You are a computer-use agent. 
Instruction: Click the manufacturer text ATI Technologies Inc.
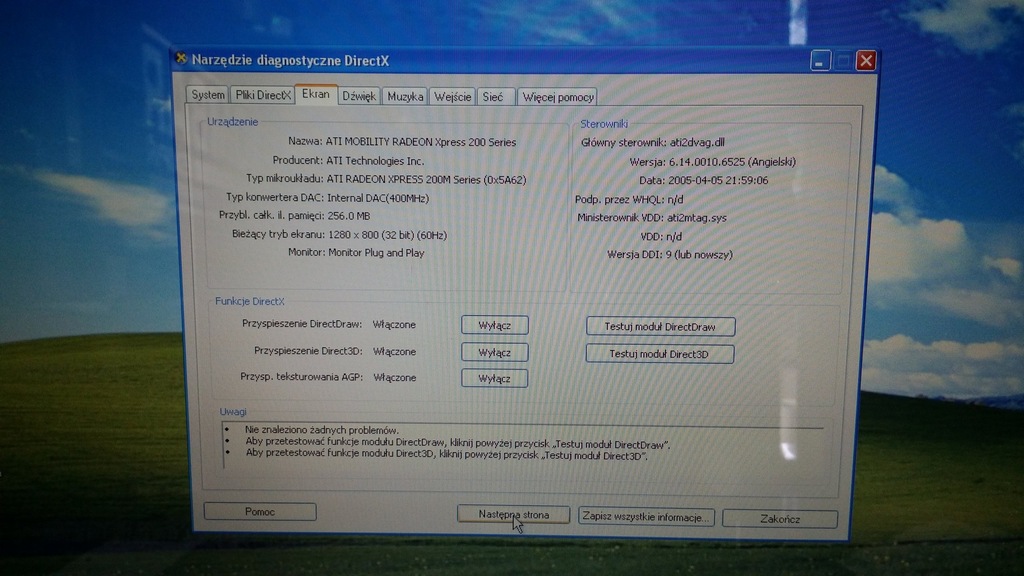(375, 161)
